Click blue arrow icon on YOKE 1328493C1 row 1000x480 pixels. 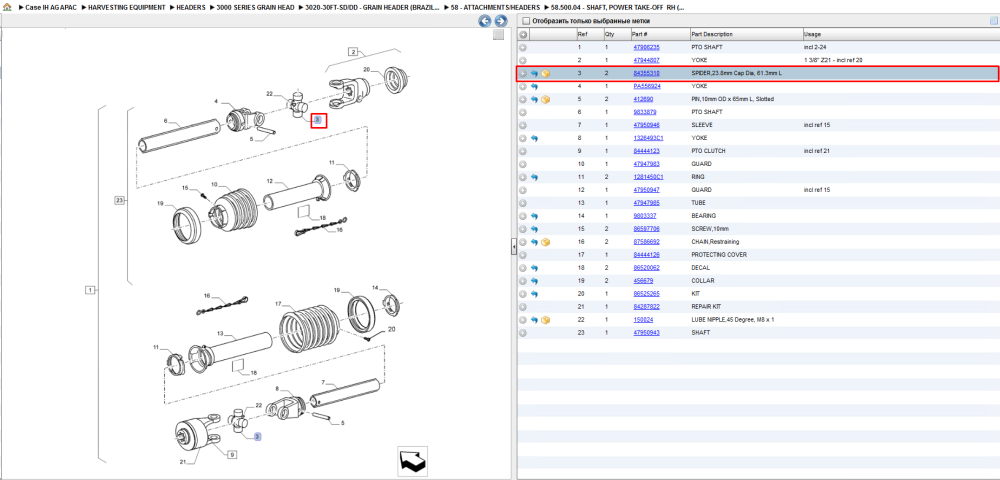[x=534, y=138]
